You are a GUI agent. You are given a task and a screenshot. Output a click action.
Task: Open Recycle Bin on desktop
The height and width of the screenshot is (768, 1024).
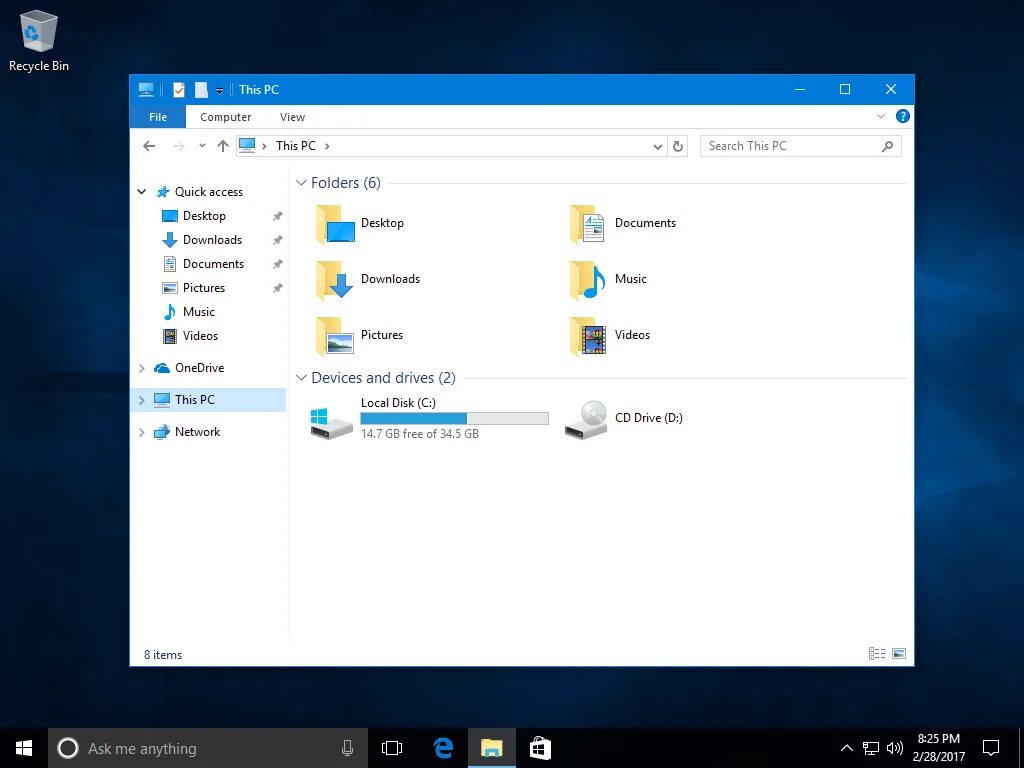point(39,40)
